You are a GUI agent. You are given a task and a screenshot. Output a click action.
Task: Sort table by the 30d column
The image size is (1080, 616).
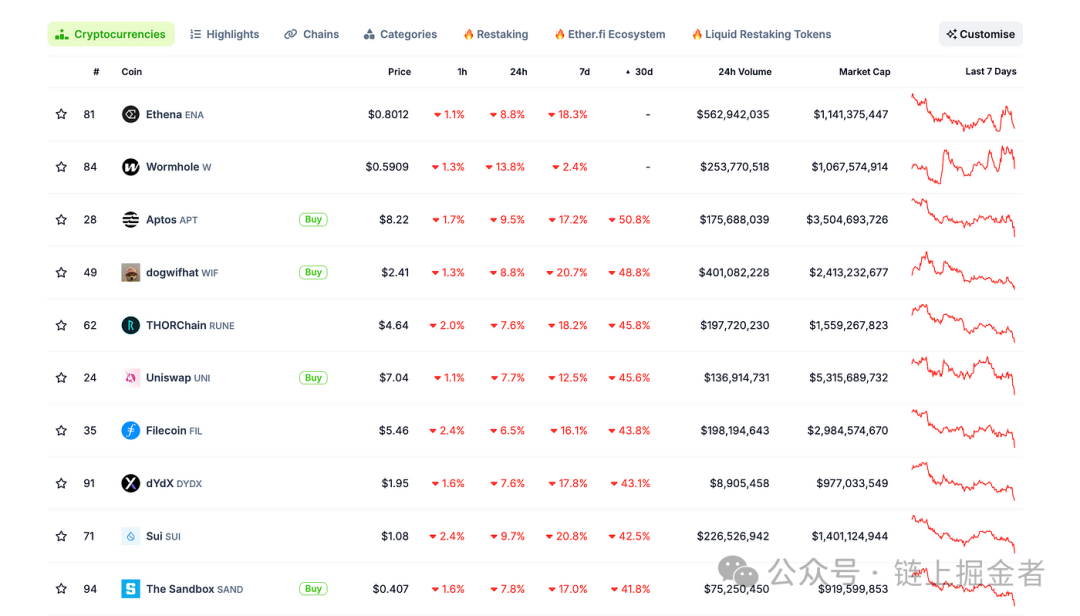[642, 72]
